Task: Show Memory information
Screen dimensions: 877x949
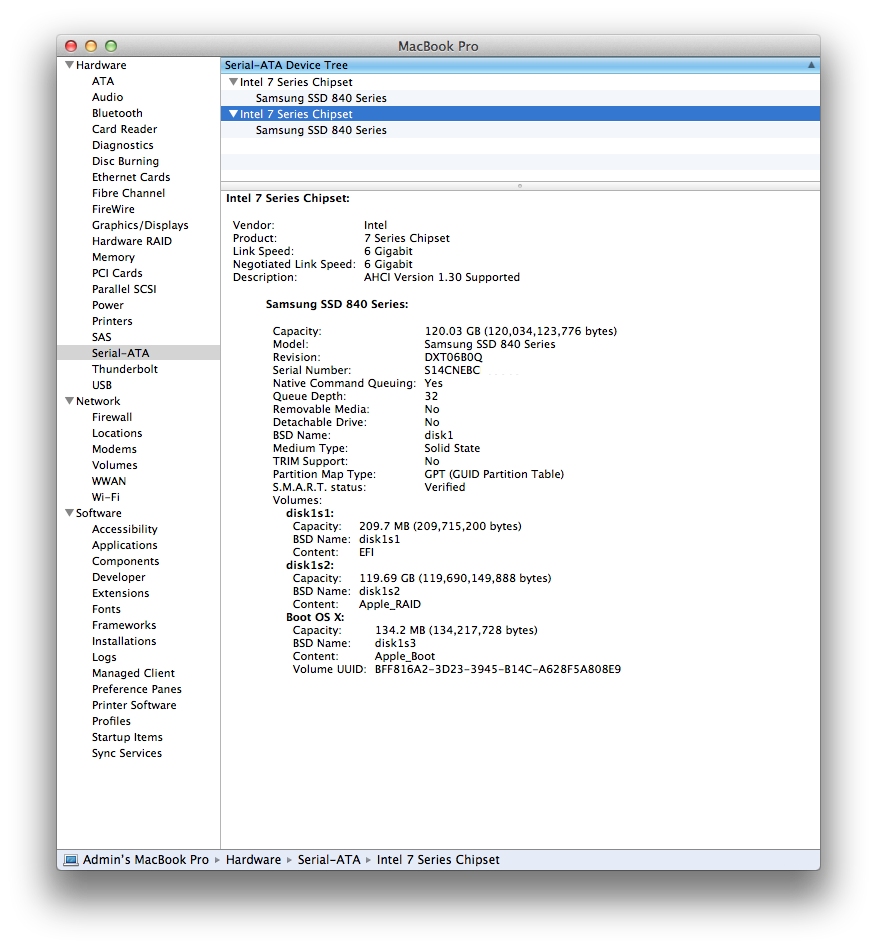Action: [x=113, y=257]
